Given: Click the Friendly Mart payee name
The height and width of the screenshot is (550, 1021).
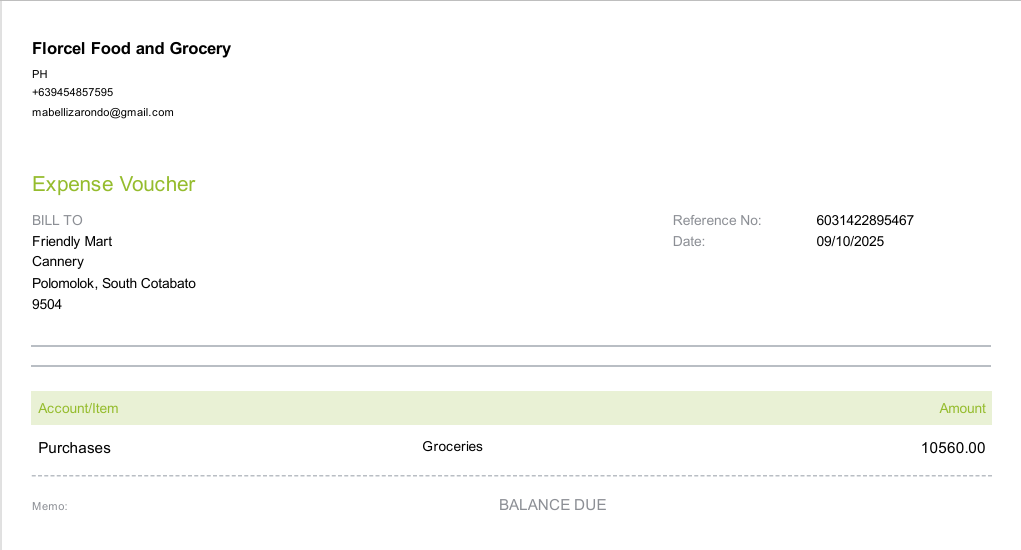Looking at the screenshot, I should (x=72, y=241).
